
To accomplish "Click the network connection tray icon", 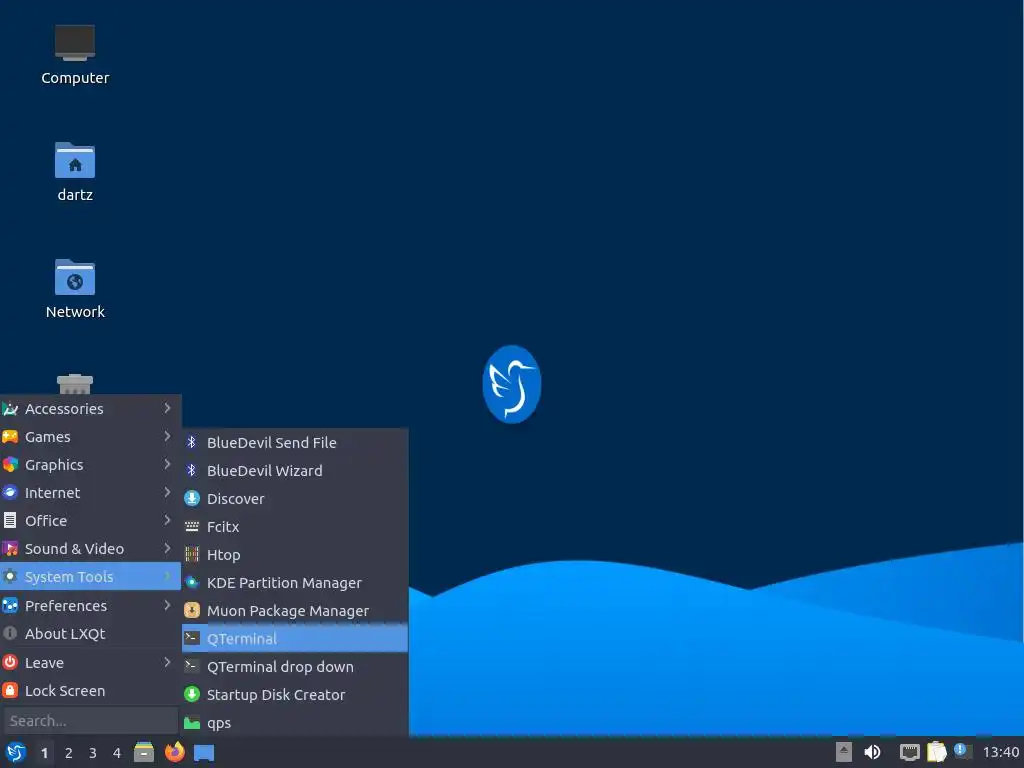I will coord(910,752).
